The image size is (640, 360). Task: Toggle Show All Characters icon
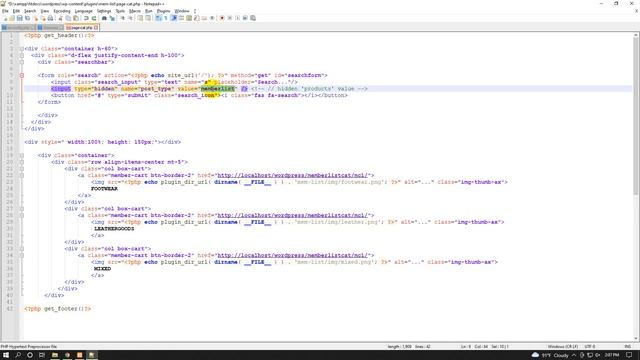point(165,18)
